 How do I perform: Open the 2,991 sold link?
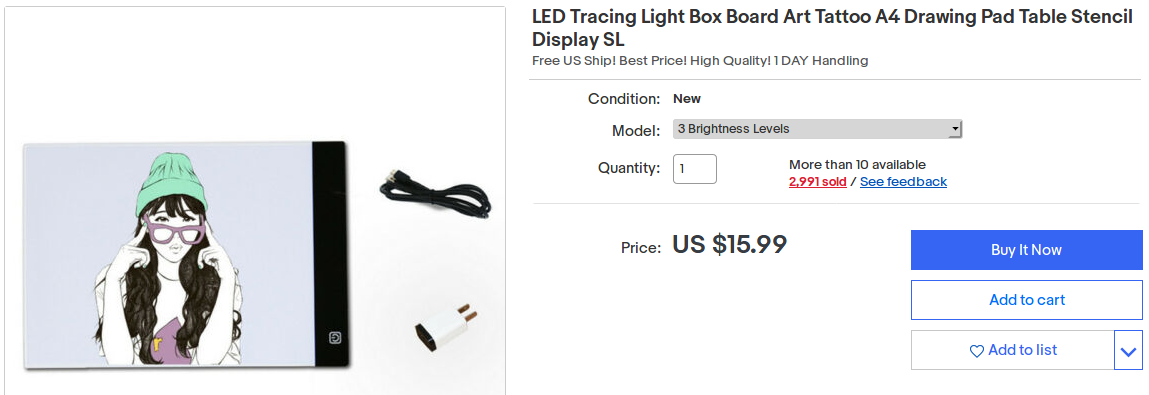(818, 182)
